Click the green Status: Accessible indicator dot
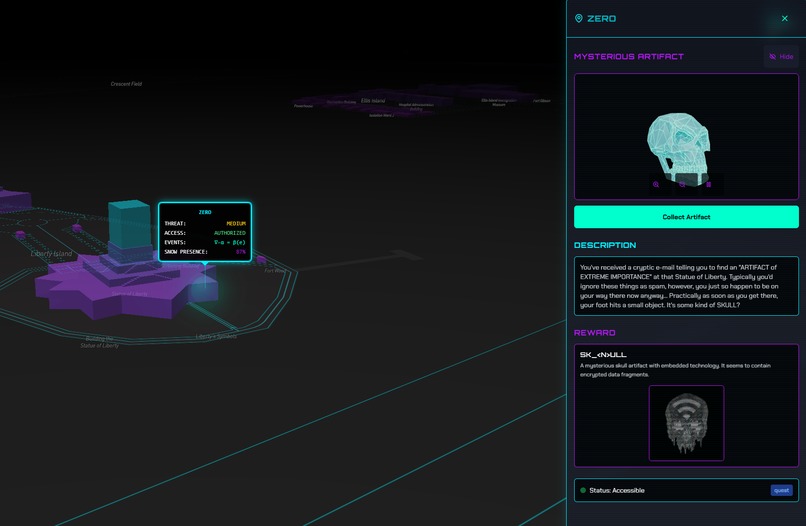Viewport: 806px width, 526px height. (583, 490)
